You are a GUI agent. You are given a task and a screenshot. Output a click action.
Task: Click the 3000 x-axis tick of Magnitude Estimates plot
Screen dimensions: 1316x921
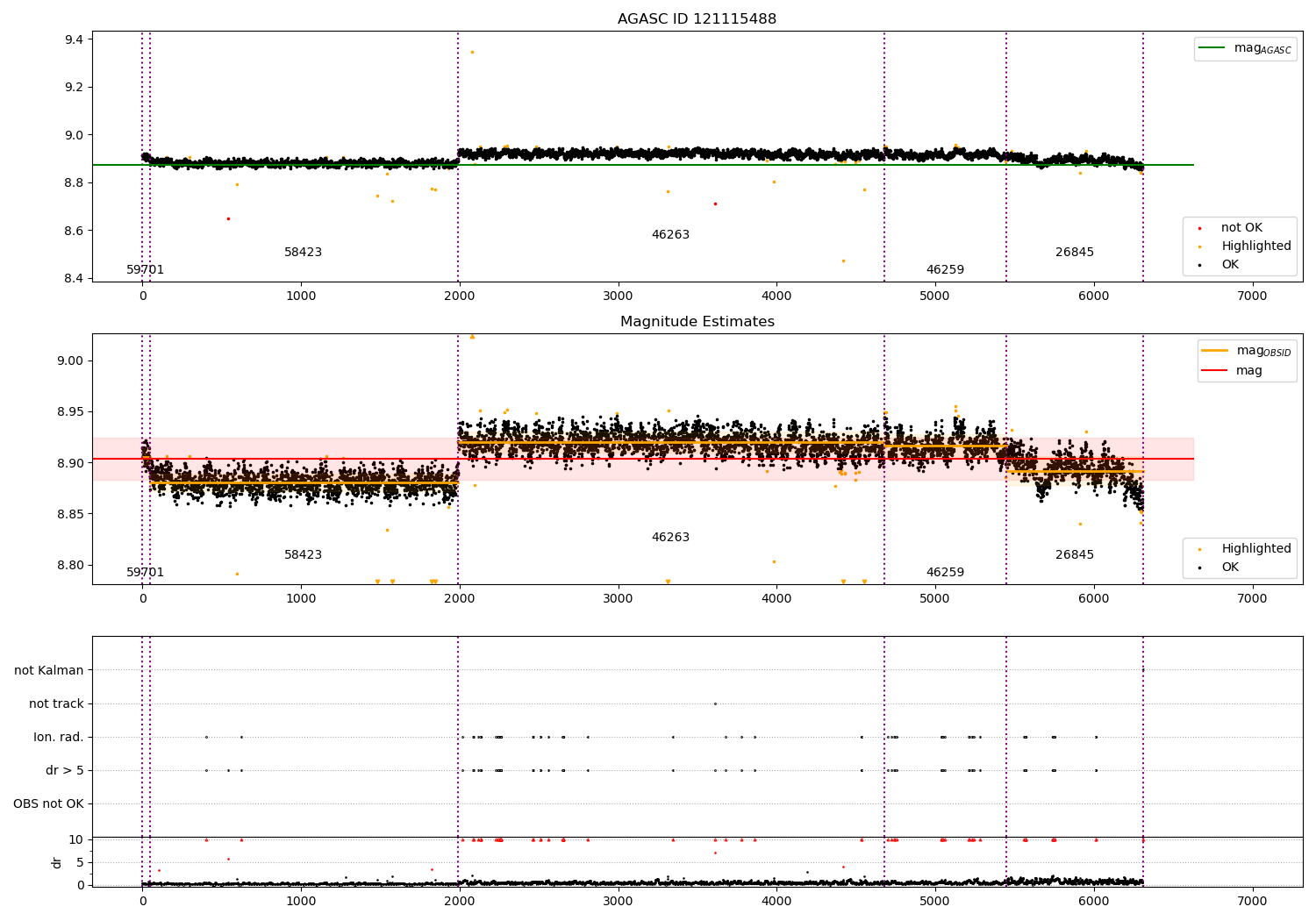pyautogui.click(x=618, y=599)
